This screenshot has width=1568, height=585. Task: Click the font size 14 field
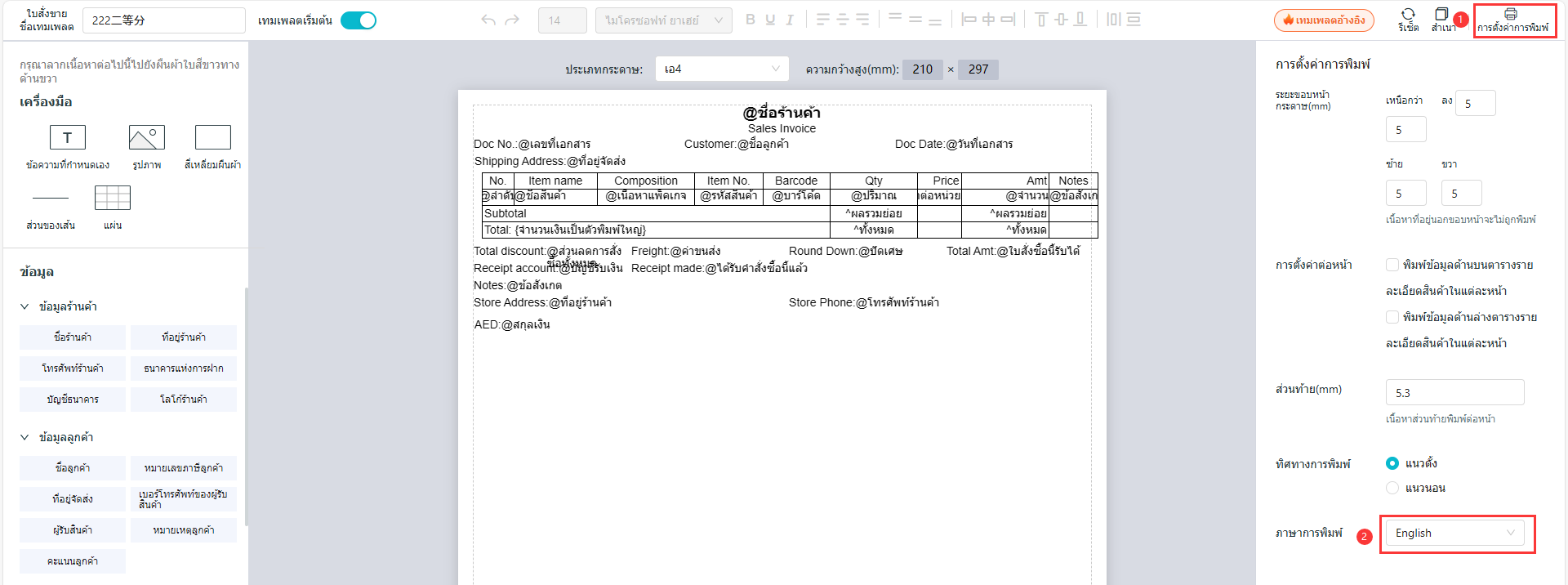[x=563, y=20]
